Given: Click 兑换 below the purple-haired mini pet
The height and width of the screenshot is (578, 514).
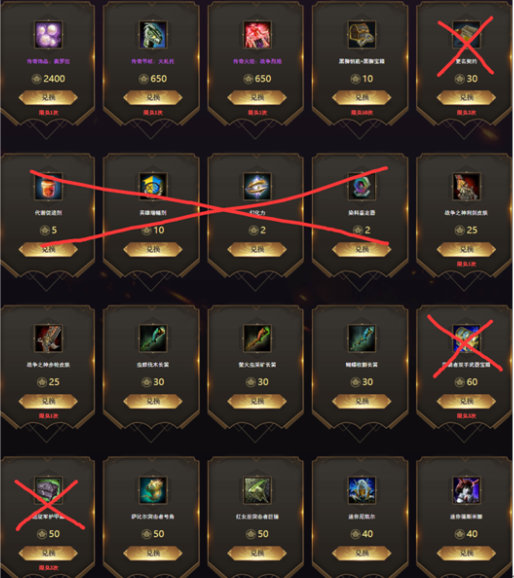Looking at the screenshot, I should point(466,553).
